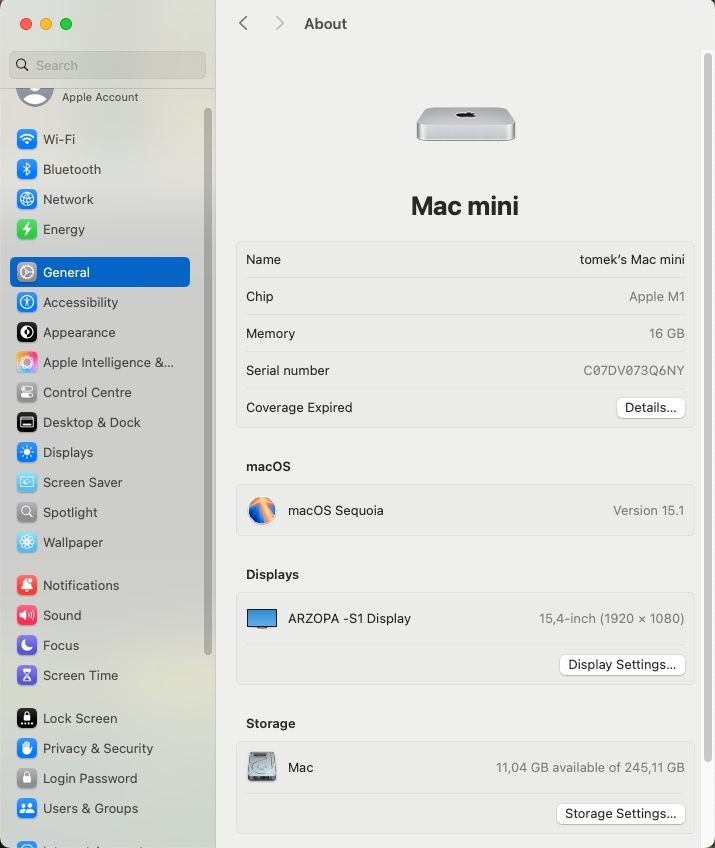Screen dimensions: 715x848
Task: Open Accessibility icon in sidebar
Action: [27, 302]
